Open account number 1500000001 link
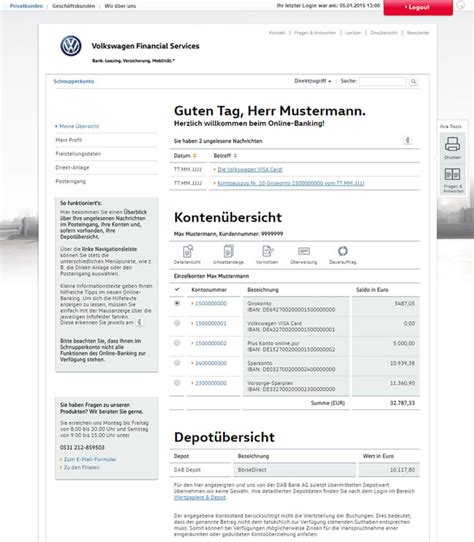Screen dimensions: 474x542 coord(211,324)
